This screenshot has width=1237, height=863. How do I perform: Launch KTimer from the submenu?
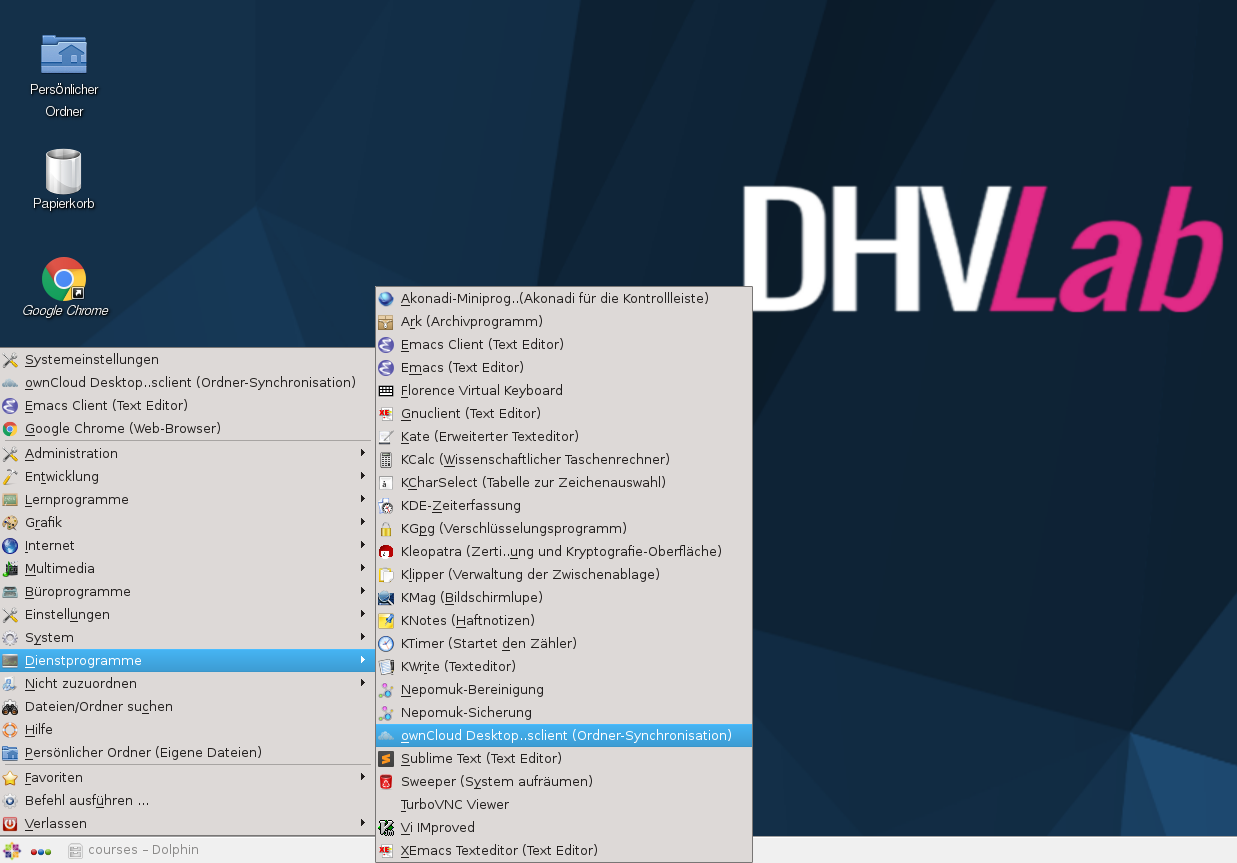pos(564,643)
